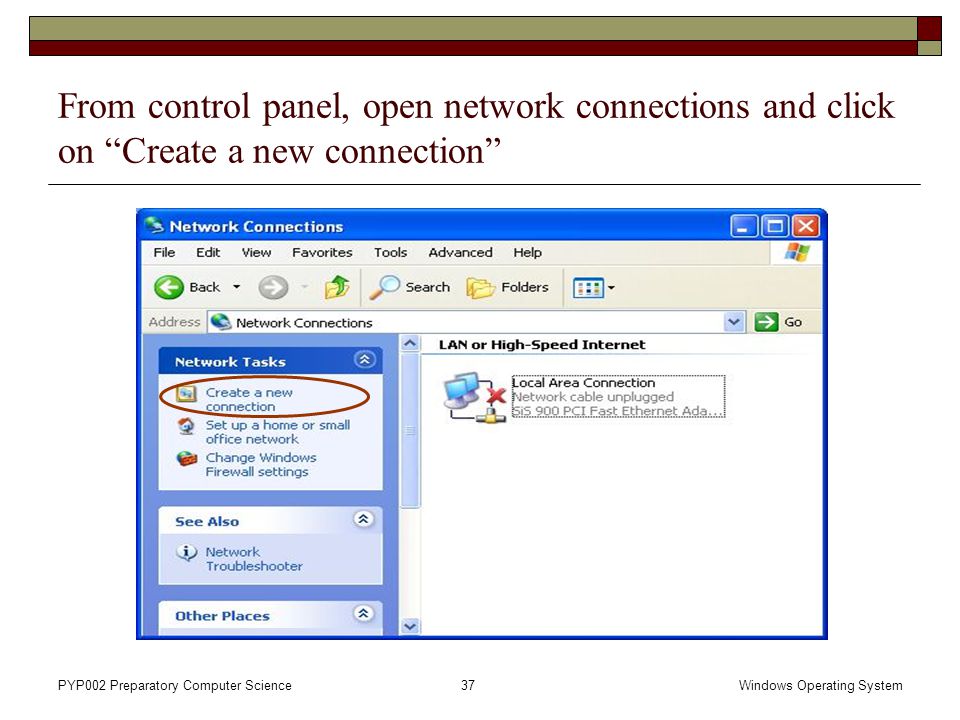Open the Views icon menu

point(588,287)
